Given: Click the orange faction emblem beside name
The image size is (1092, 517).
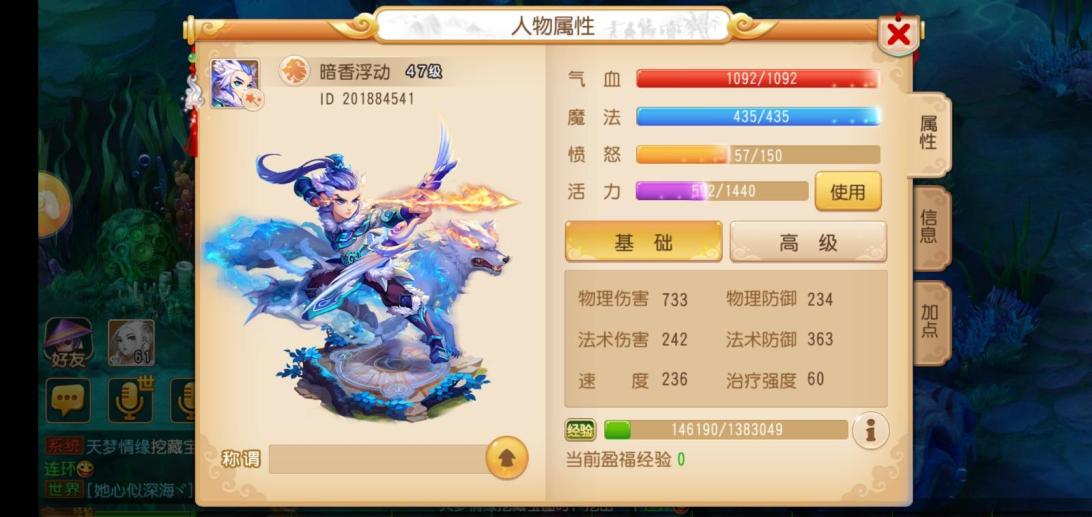Looking at the screenshot, I should tap(295, 71).
